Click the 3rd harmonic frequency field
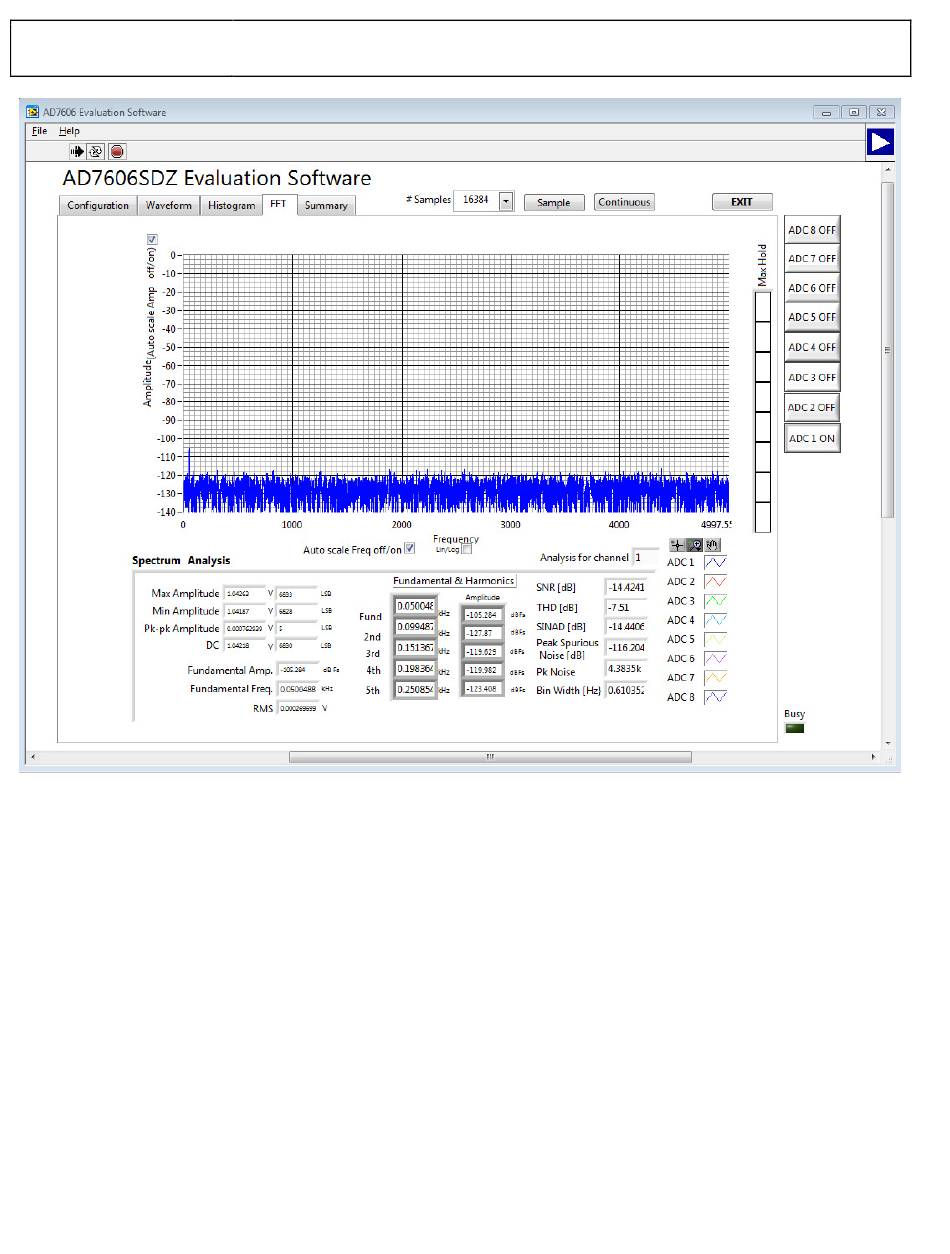950x1254 pixels. pos(415,648)
